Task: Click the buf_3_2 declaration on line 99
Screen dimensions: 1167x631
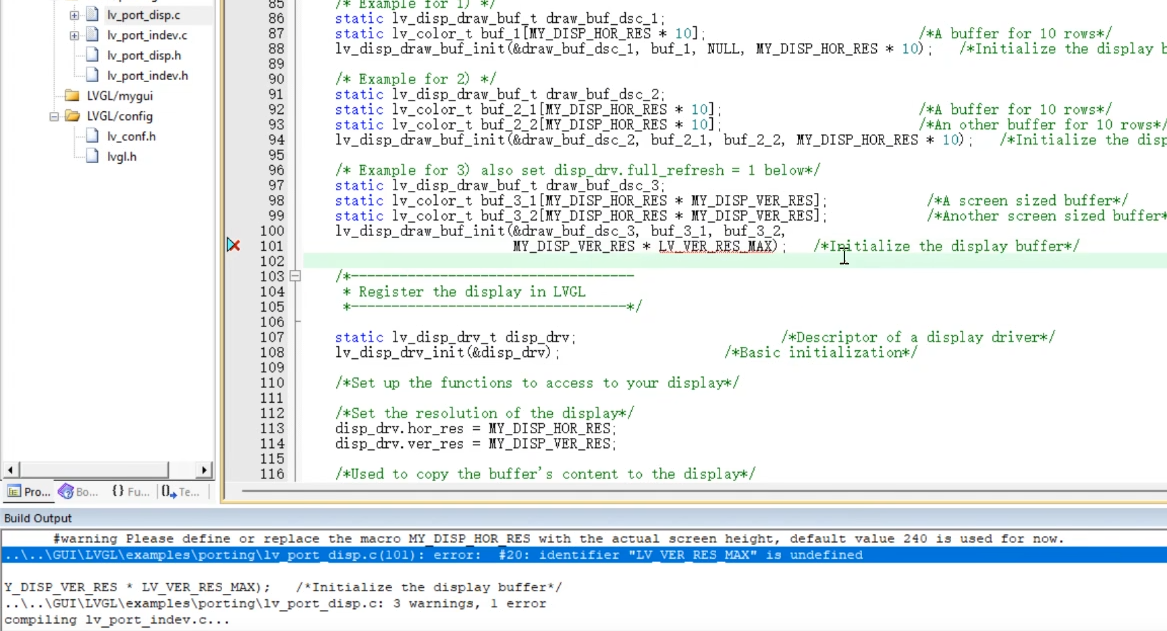Action: click(x=581, y=216)
